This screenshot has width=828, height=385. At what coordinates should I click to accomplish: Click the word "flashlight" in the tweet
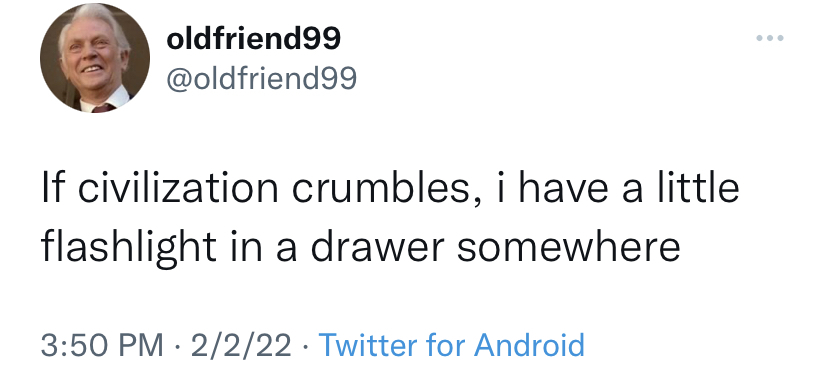tap(129, 247)
